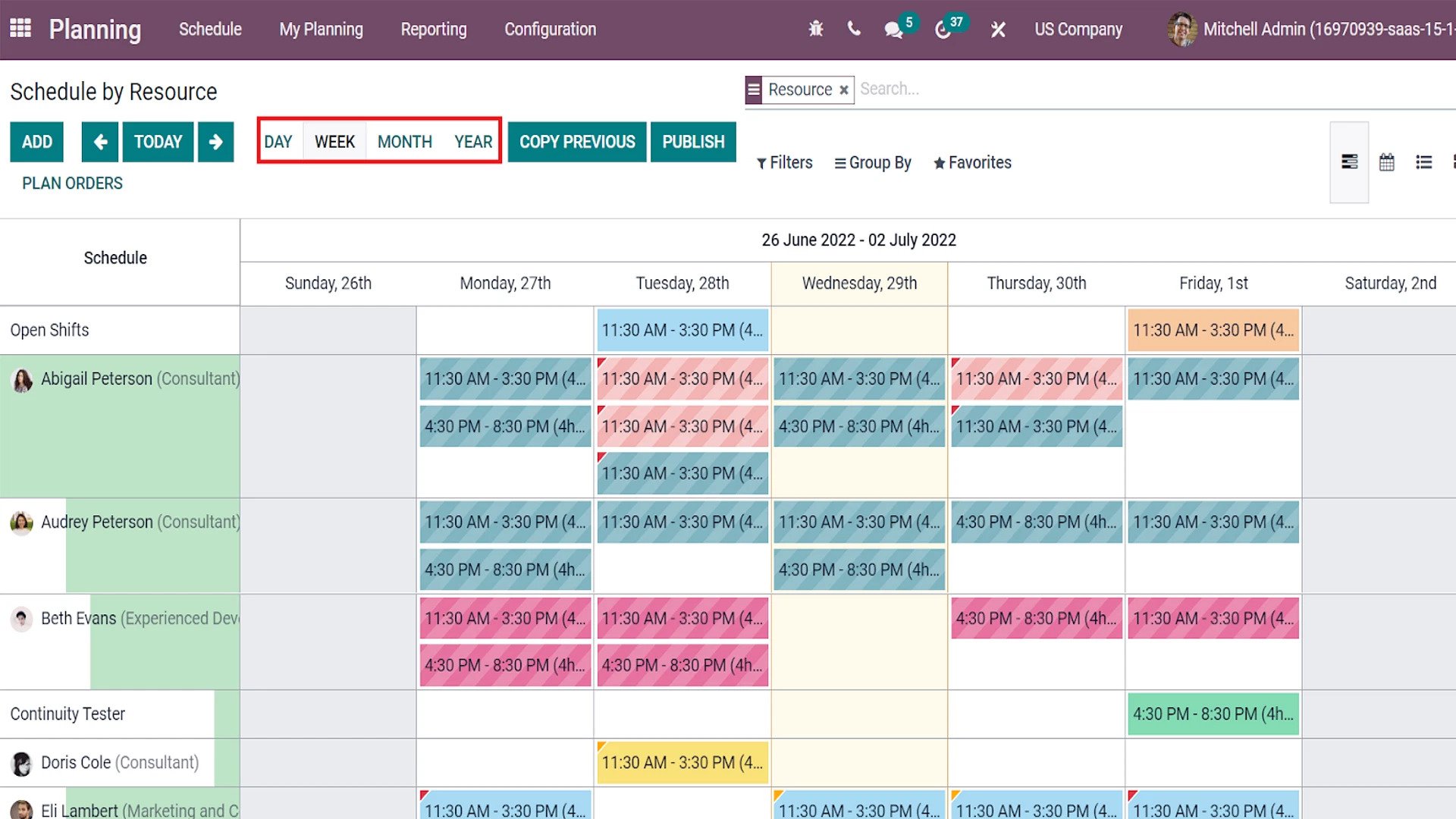Go to previous week arrow

(x=100, y=142)
